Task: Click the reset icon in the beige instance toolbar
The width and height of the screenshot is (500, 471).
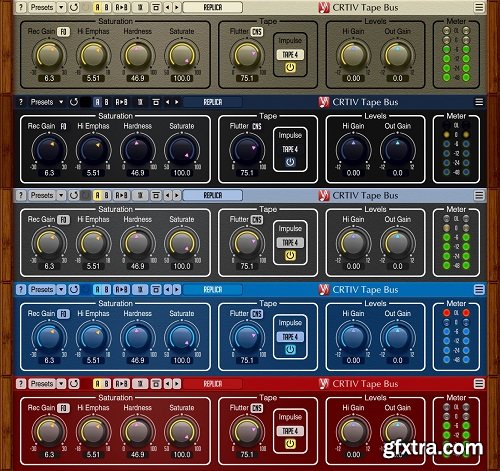Action: pos(74,7)
